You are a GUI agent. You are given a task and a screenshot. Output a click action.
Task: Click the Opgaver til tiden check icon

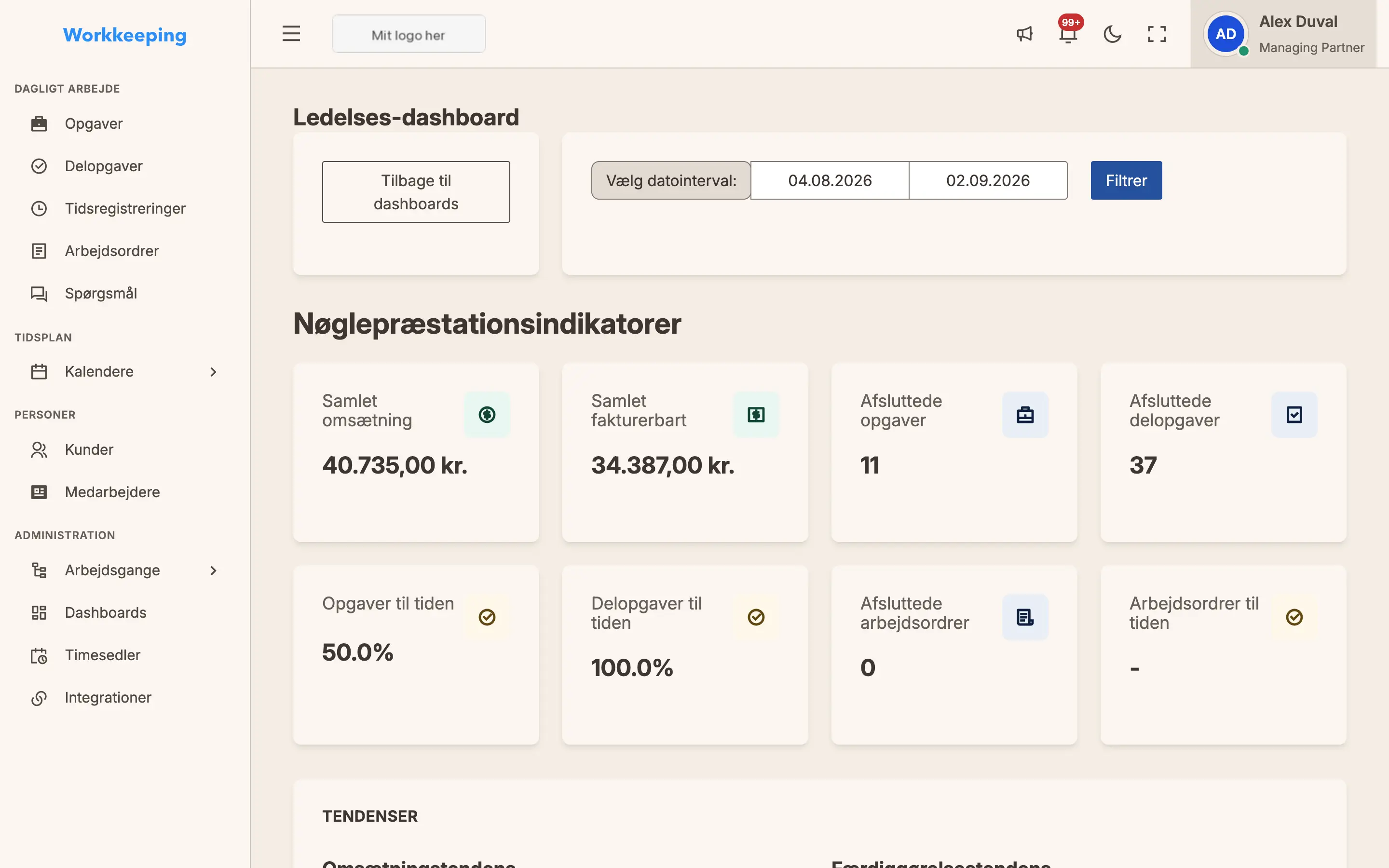point(487,617)
